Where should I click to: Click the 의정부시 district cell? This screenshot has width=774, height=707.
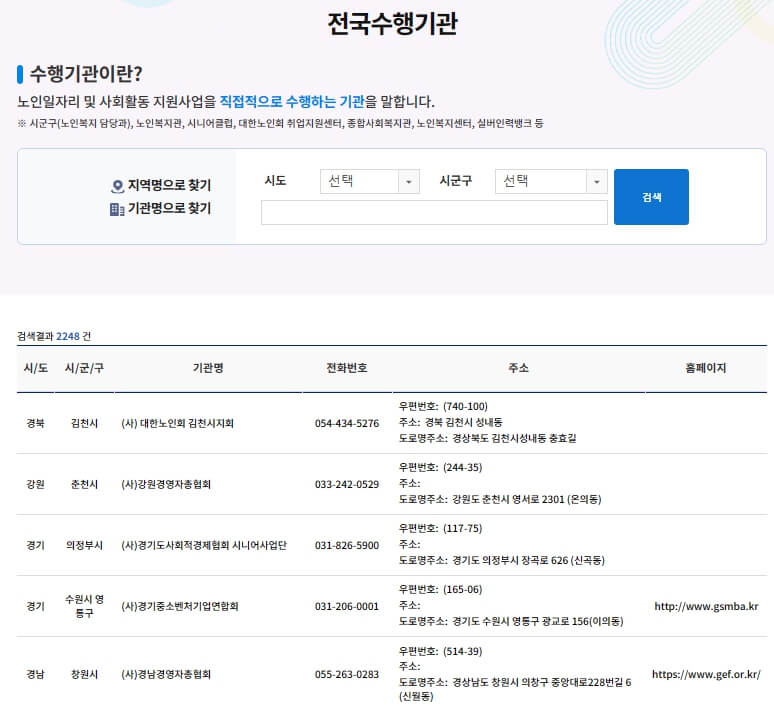(x=84, y=545)
